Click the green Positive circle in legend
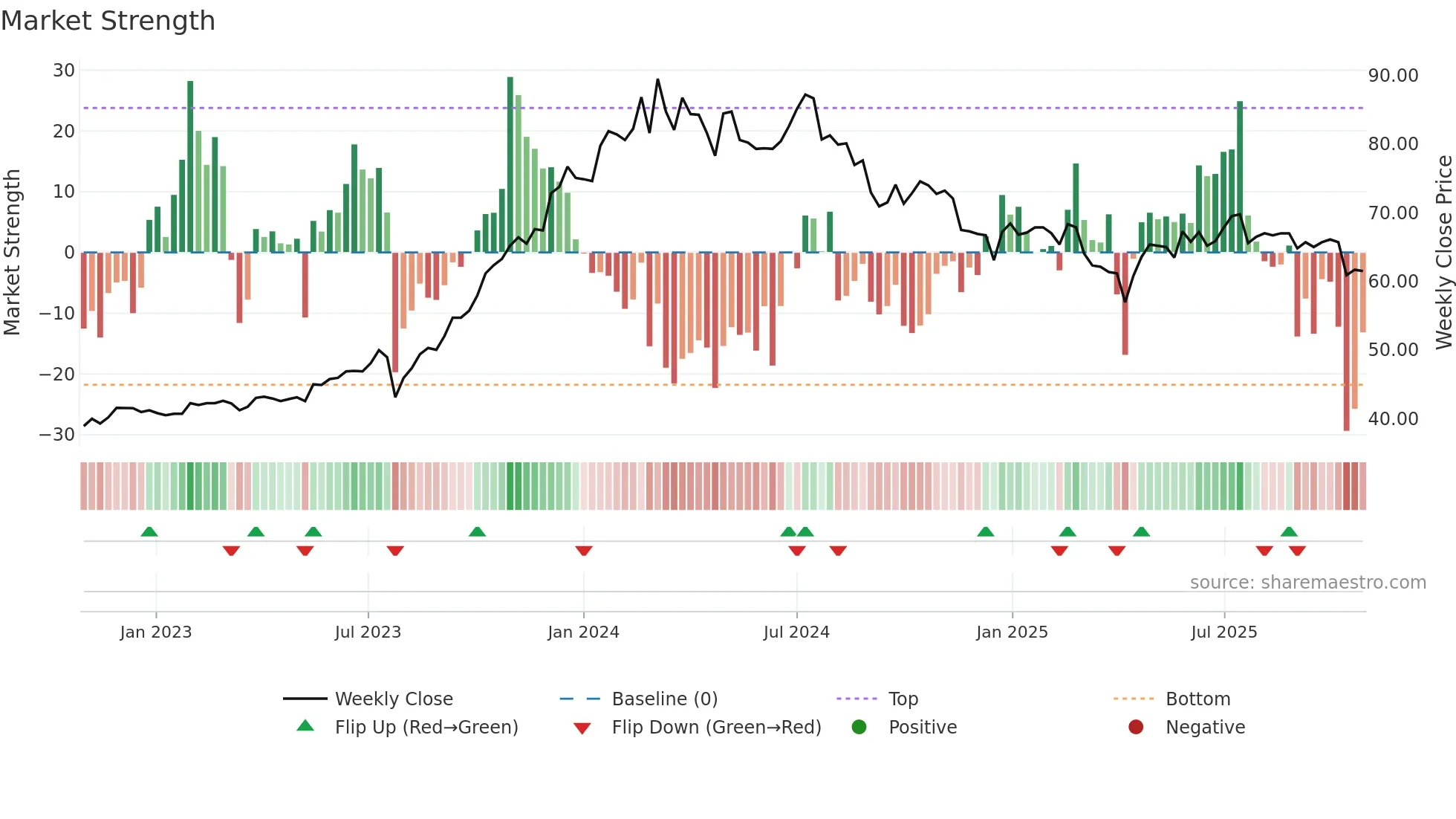The width and height of the screenshot is (1456, 819). pos(859,727)
